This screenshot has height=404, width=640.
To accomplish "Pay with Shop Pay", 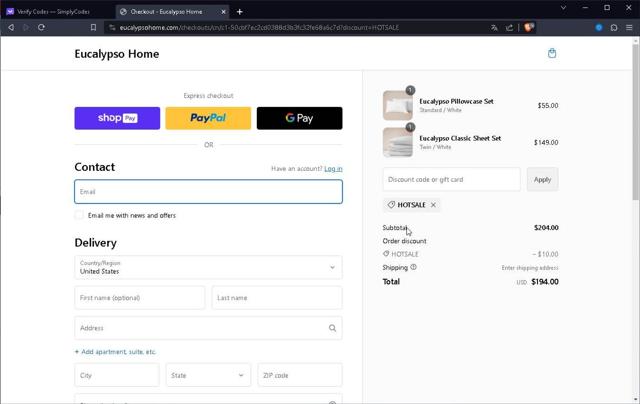I will 117,118.
